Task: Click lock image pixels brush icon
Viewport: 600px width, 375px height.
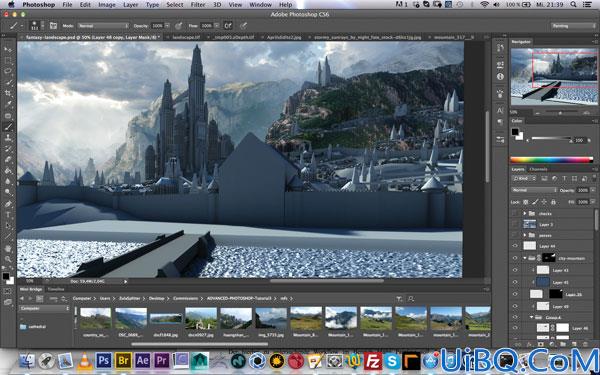Action: pos(535,202)
